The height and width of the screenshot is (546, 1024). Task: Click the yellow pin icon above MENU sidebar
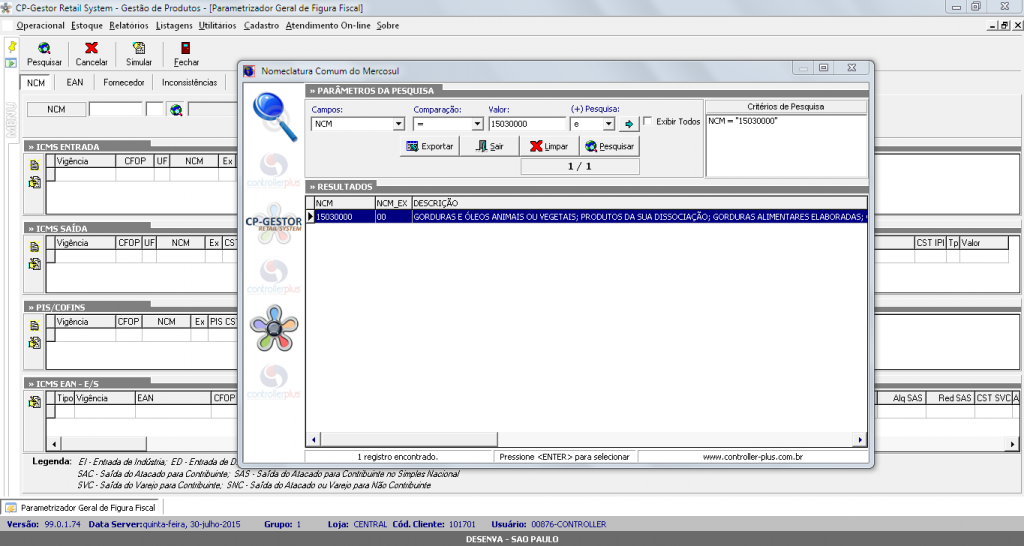[12, 47]
